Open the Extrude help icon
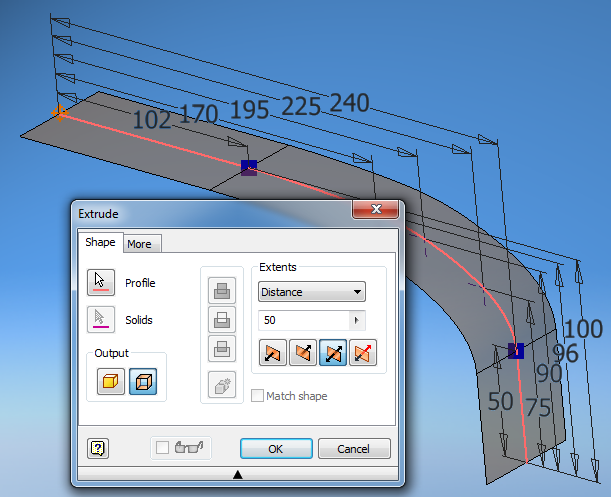This screenshot has width=611, height=497. pos(98,448)
